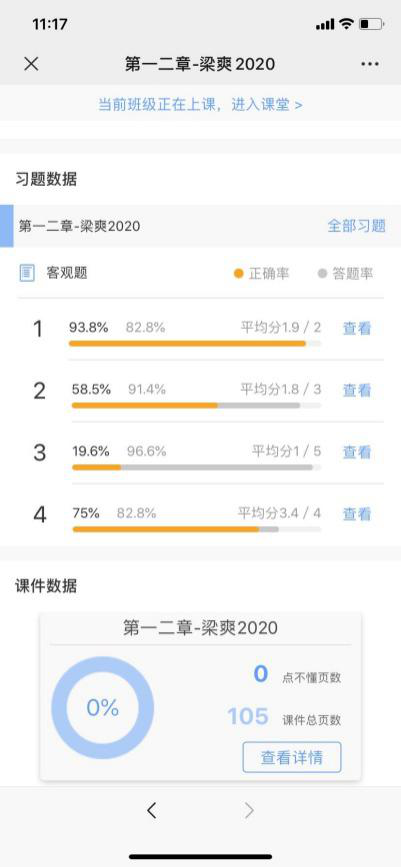Open 全部习题 link
The image size is (401, 867).
tap(357, 226)
